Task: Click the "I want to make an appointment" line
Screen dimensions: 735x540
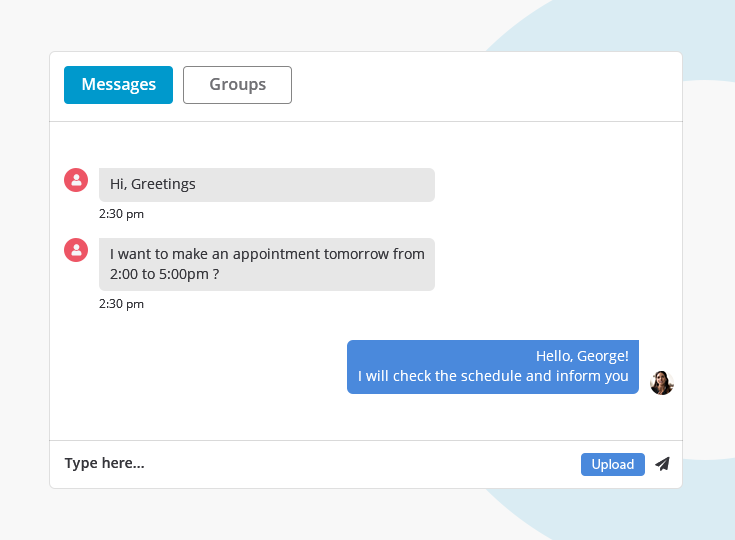Action: pos(267,254)
